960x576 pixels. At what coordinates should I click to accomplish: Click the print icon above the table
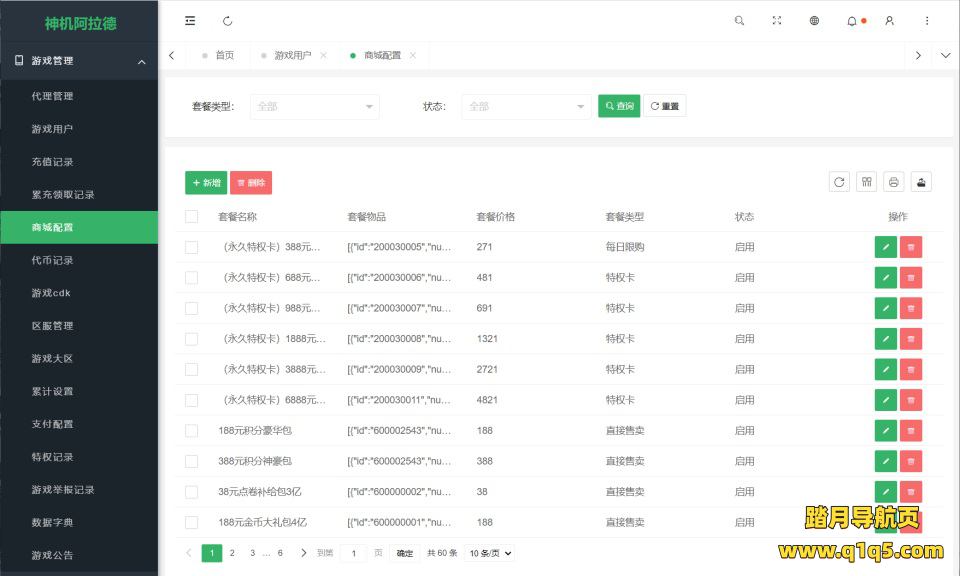894,182
